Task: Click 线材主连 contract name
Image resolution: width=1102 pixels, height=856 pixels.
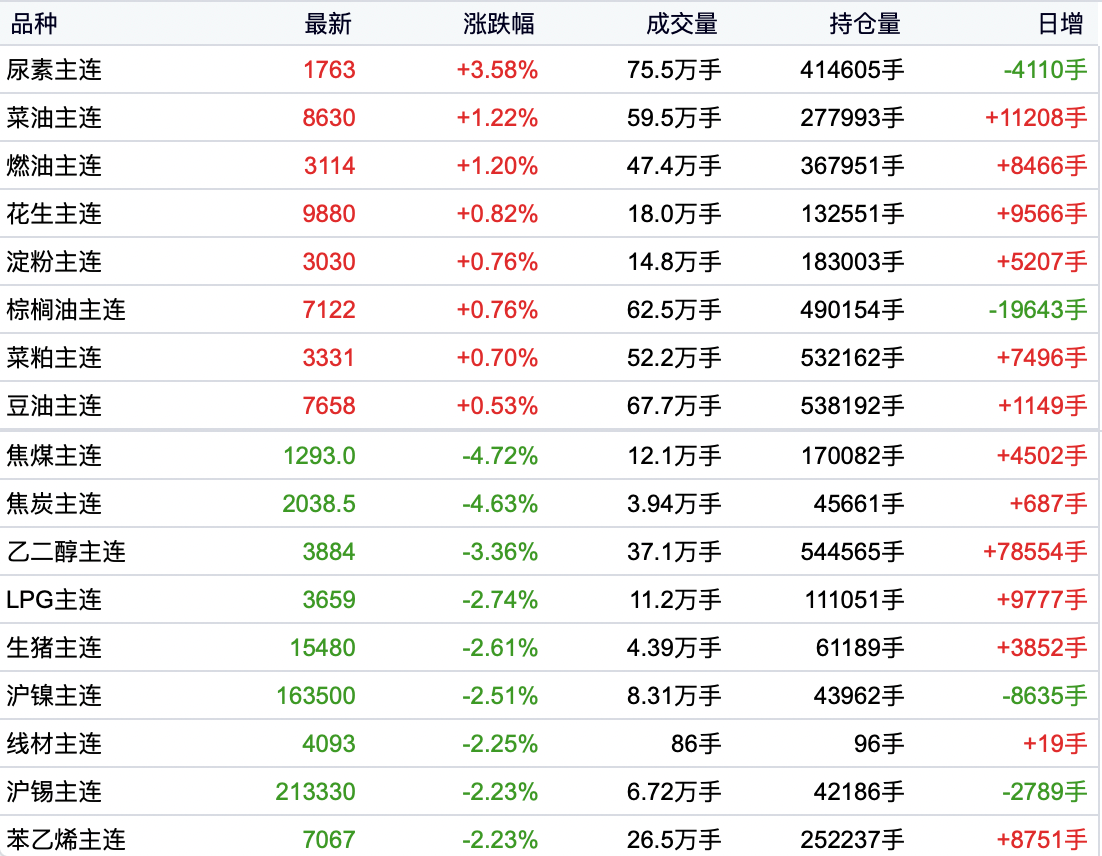Action: 55,744
